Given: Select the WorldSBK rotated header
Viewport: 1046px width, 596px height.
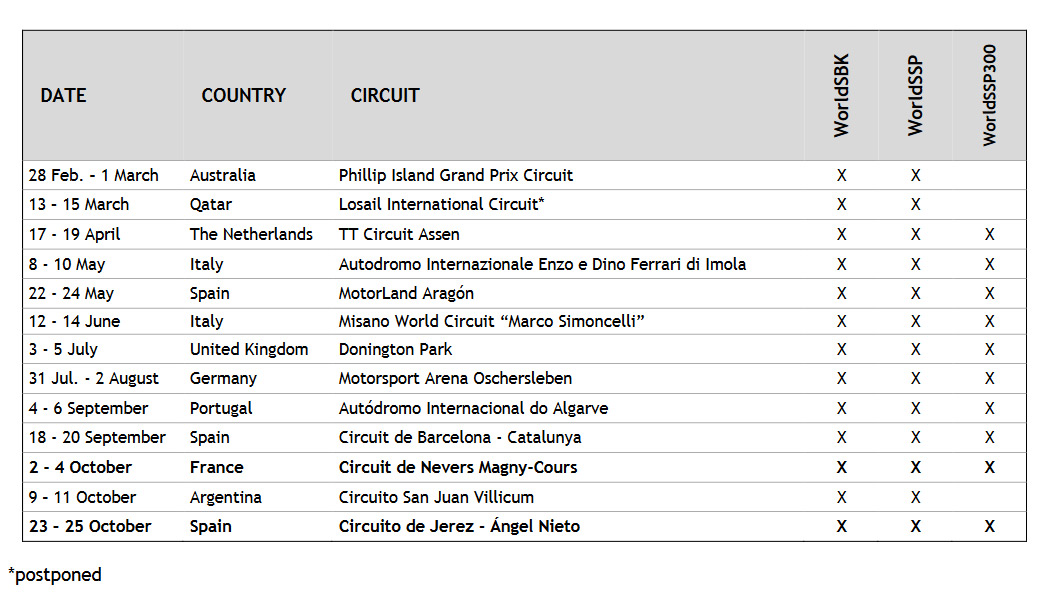Looking at the screenshot, I should (841, 95).
